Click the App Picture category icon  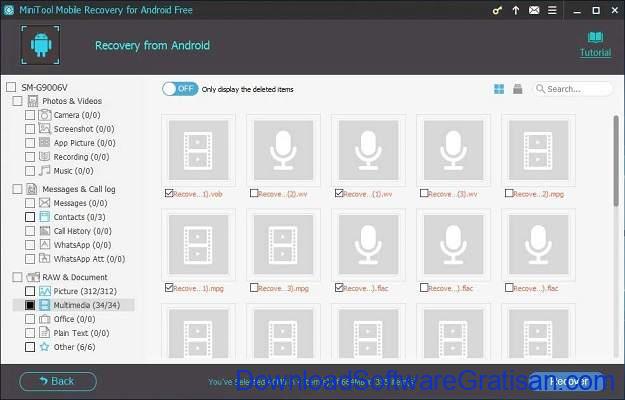click(45, 143)
